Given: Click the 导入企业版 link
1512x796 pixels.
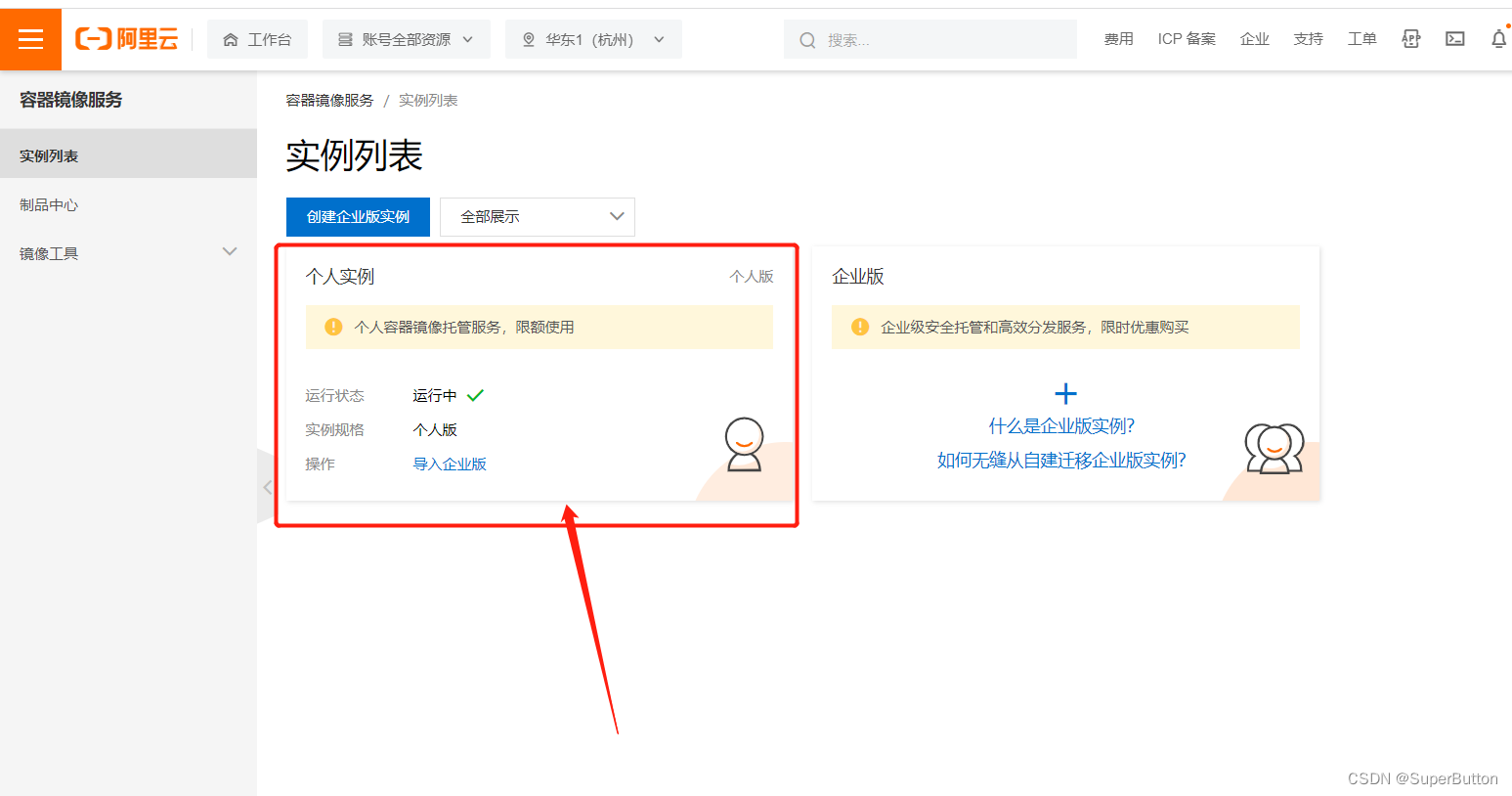Looking at the screenshot, I should 450,464.
